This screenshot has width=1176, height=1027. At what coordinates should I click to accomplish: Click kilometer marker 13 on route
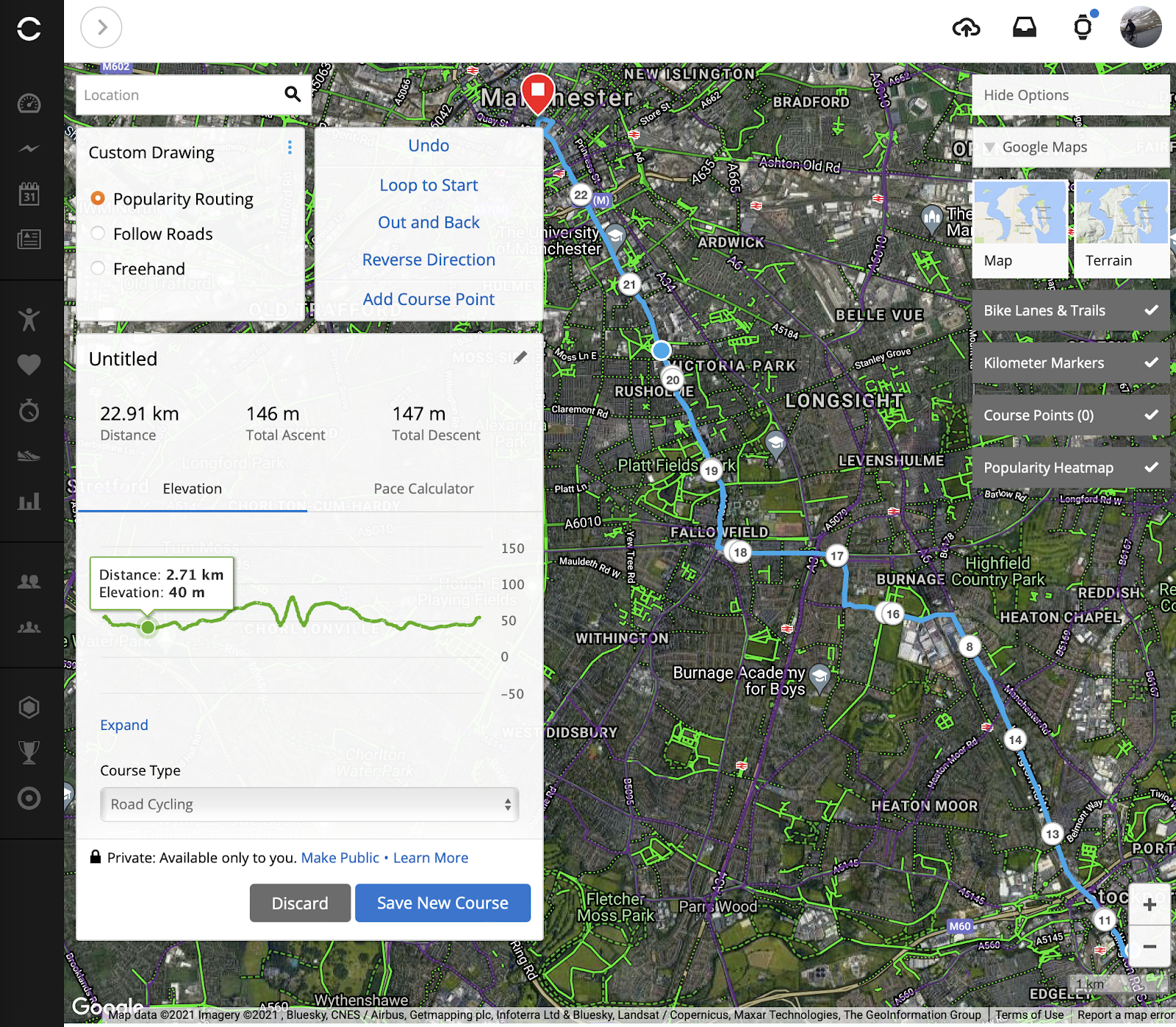click(x=1053, y=834)
